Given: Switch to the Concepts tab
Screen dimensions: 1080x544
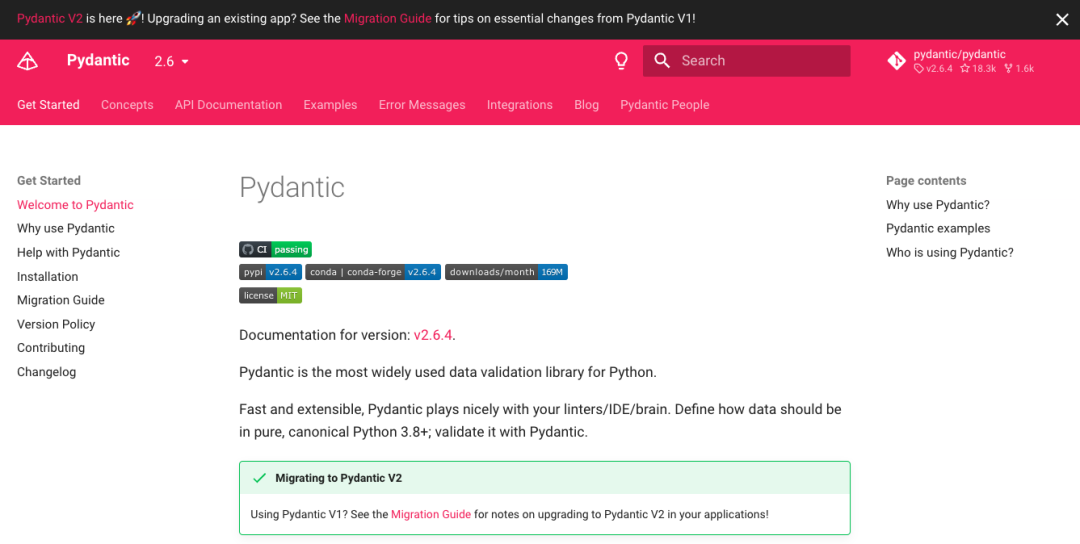Looking at the screenshot, I should [127, 105].
